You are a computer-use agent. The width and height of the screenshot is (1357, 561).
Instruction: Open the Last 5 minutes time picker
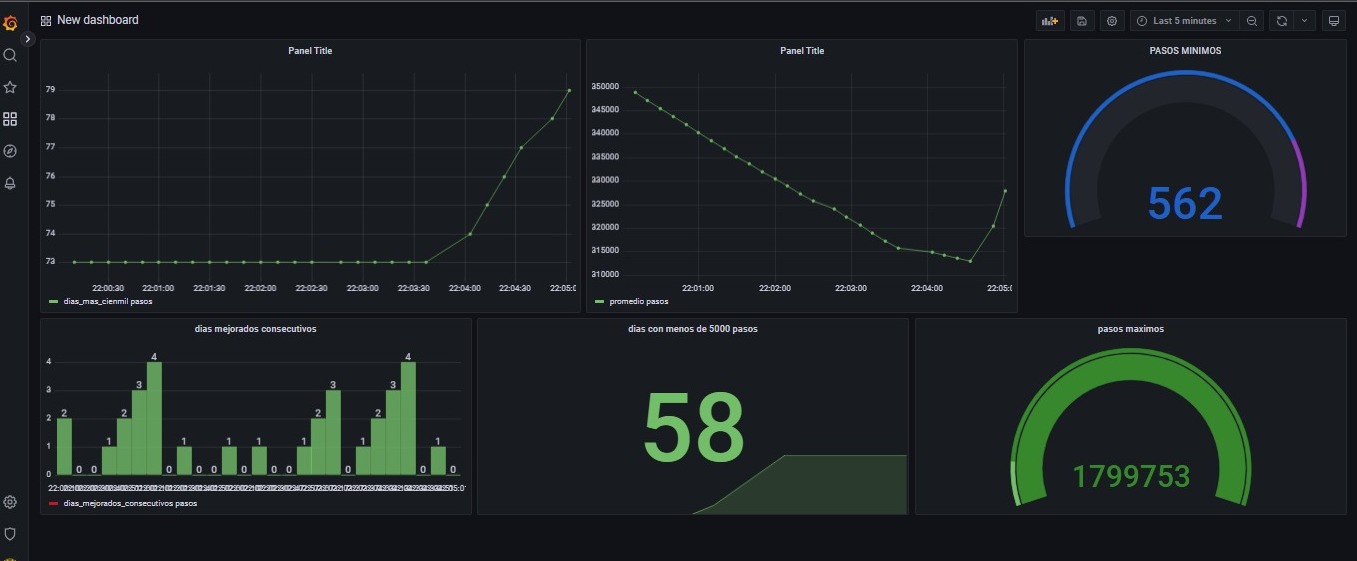click(x=1185, y=20)
